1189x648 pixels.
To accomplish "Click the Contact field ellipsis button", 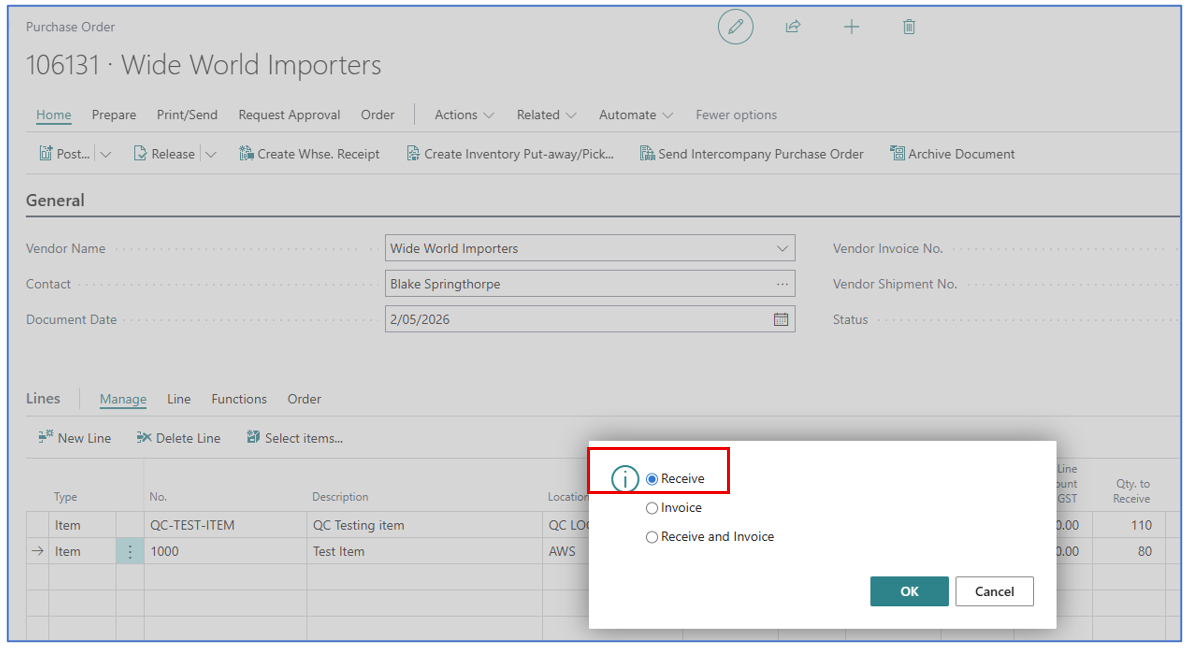I will point(781,284).
